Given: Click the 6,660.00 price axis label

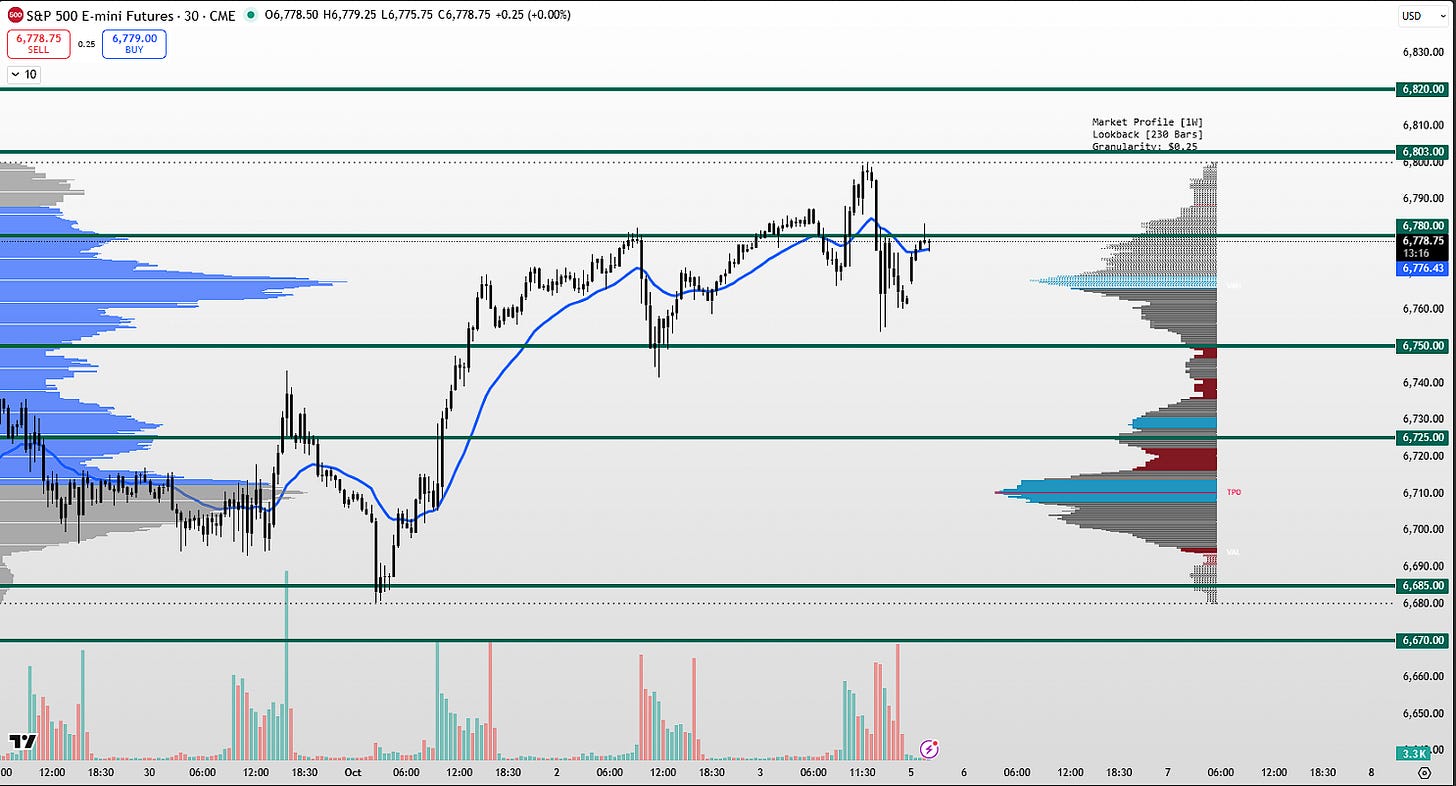Looking at the screenshot, I should [x=1421, y=677].
